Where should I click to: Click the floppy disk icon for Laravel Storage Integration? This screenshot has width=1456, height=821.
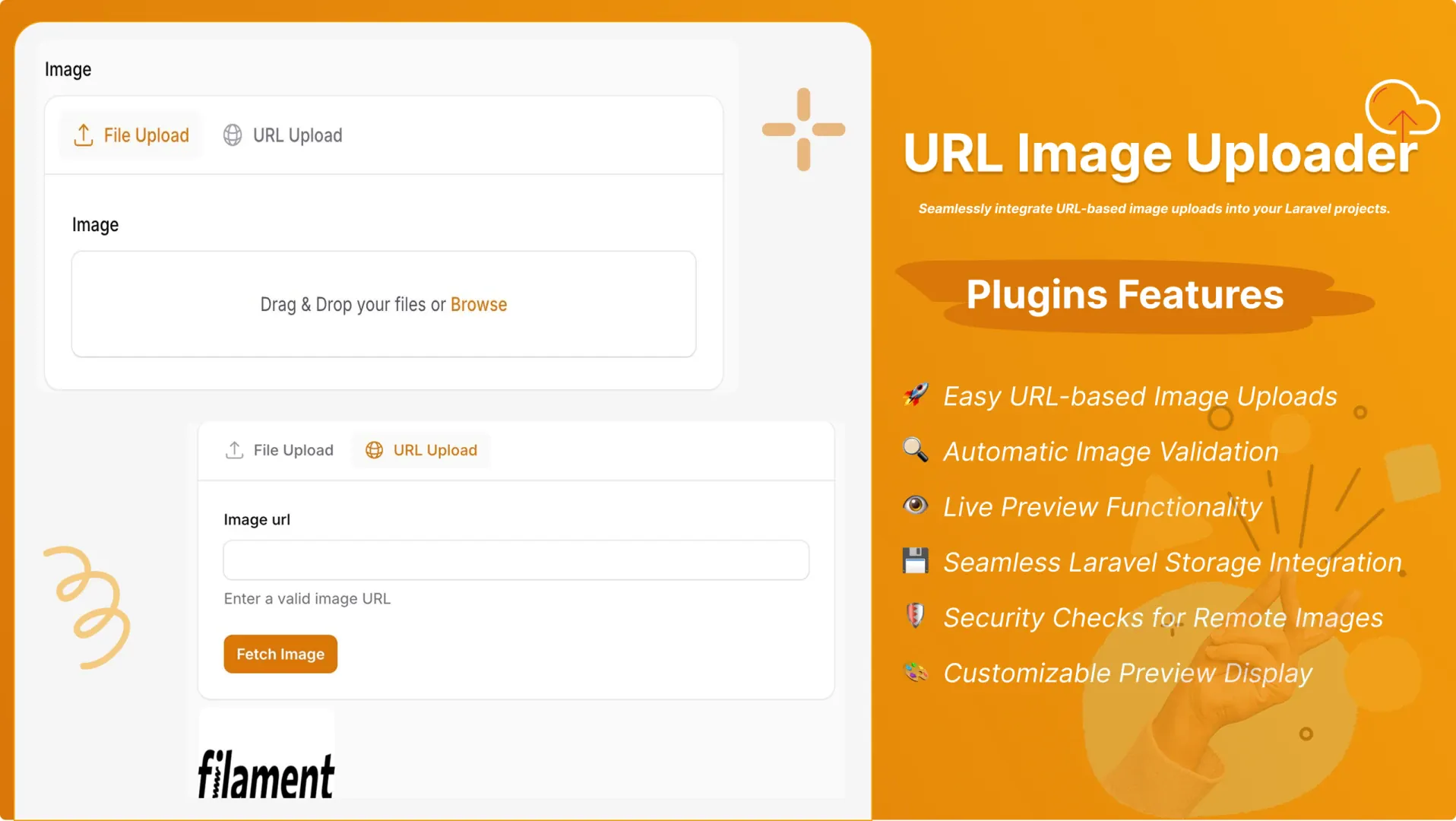coord(916,561)
